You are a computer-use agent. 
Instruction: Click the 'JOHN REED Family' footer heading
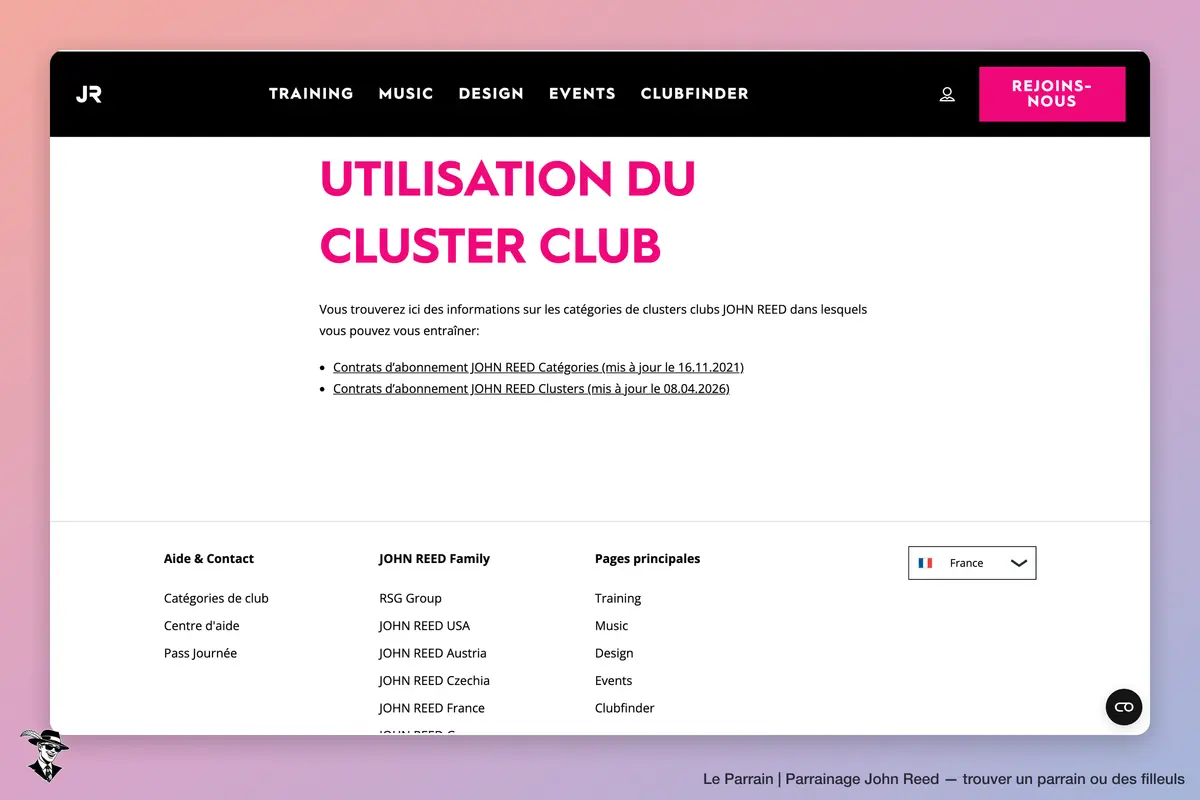point(434,559)
